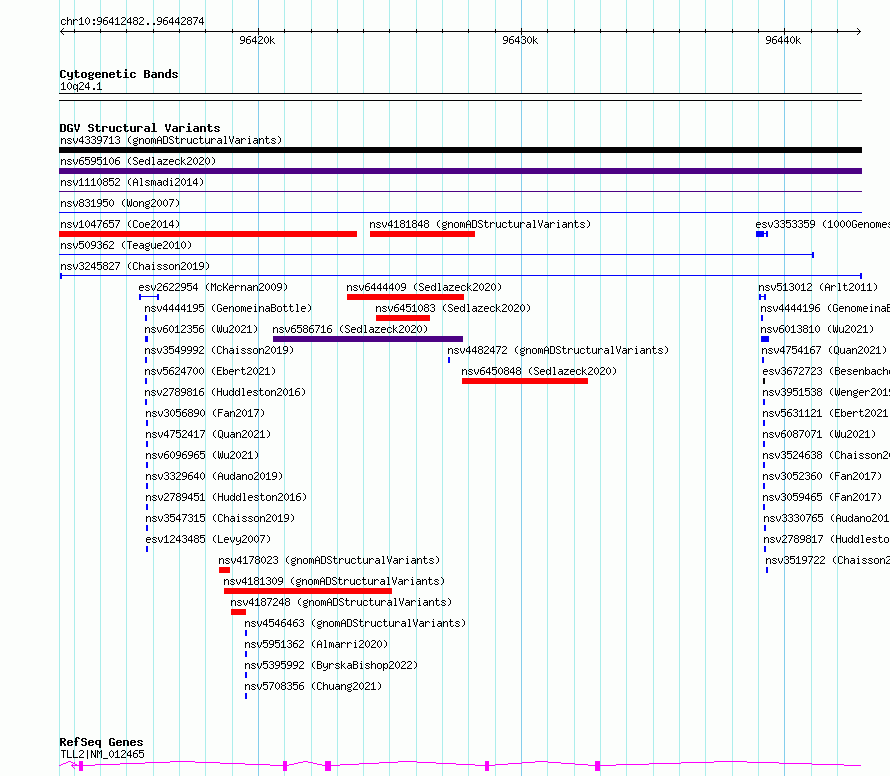Open nsv6451083 (Sedlazeck2020) label
Image resolution: width=890 pixels, height=776 pixels.
[x=453, y=308]
